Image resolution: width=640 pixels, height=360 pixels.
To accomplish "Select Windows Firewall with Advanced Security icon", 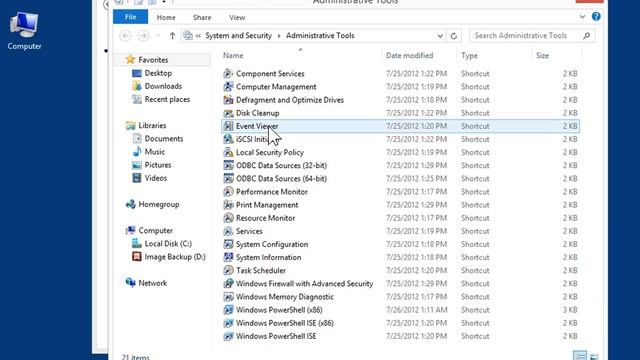I will (x=228, y=283).
